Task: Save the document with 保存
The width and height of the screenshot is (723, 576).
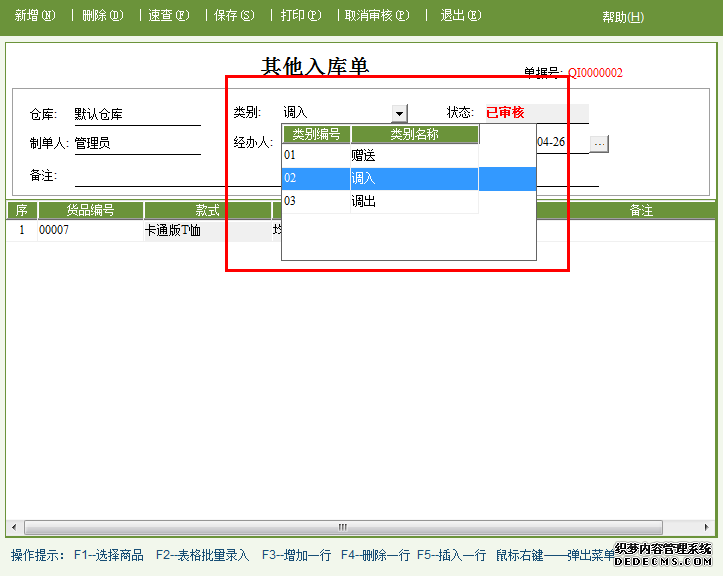Action: 234,16
